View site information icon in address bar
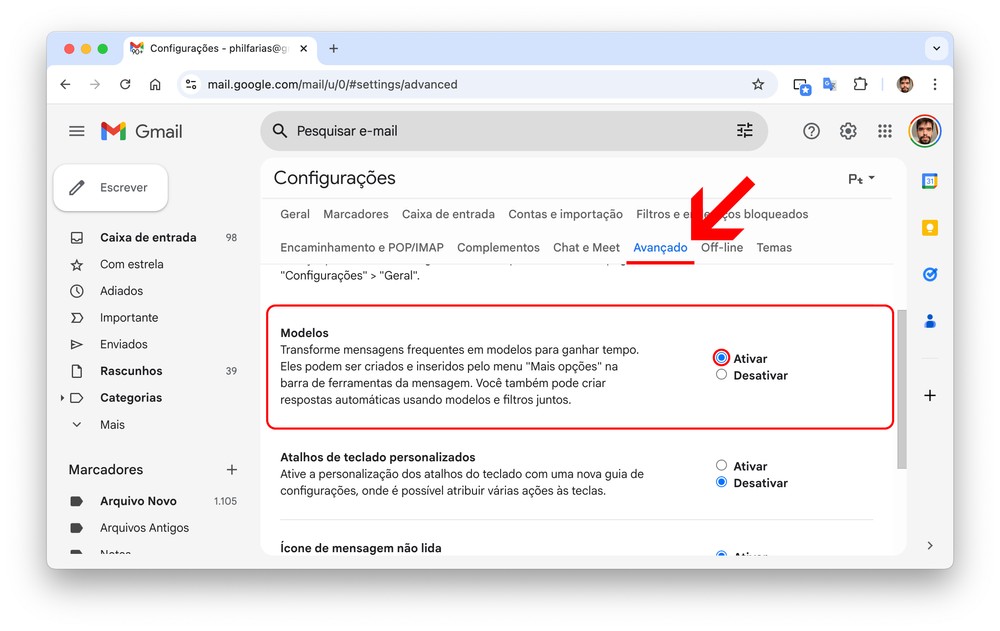The width and height of the screenshot is (1000, 631). [190, 84]
